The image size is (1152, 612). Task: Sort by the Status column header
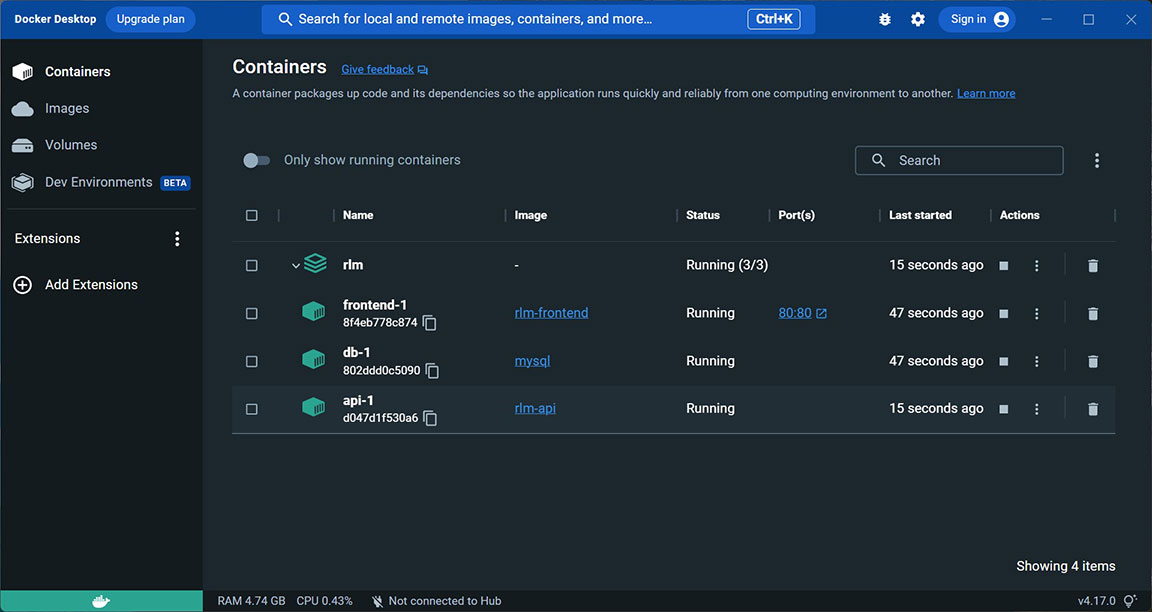[702, 215]
